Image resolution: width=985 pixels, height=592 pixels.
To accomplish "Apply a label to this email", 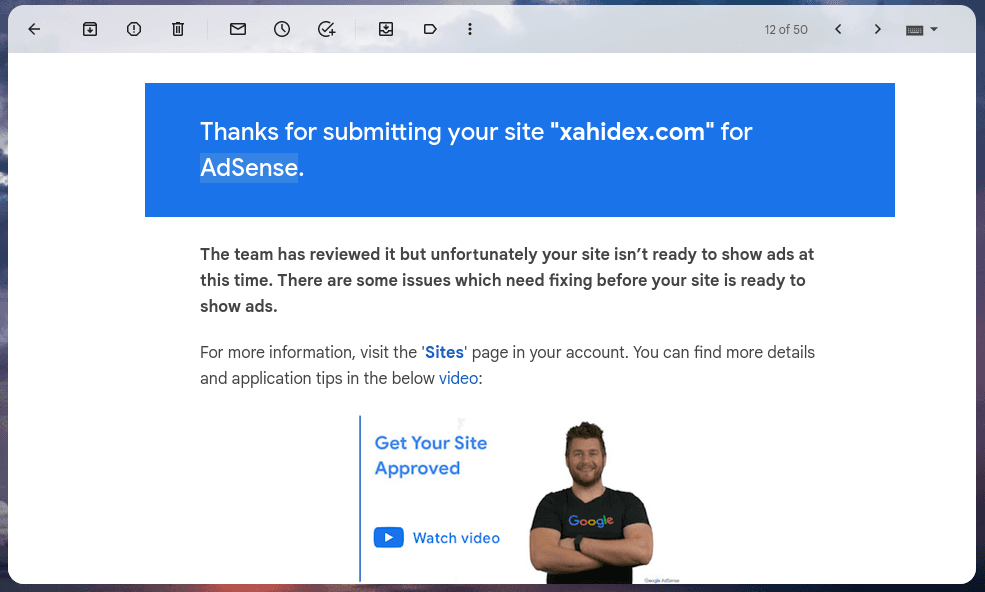I will click(430, 29).
